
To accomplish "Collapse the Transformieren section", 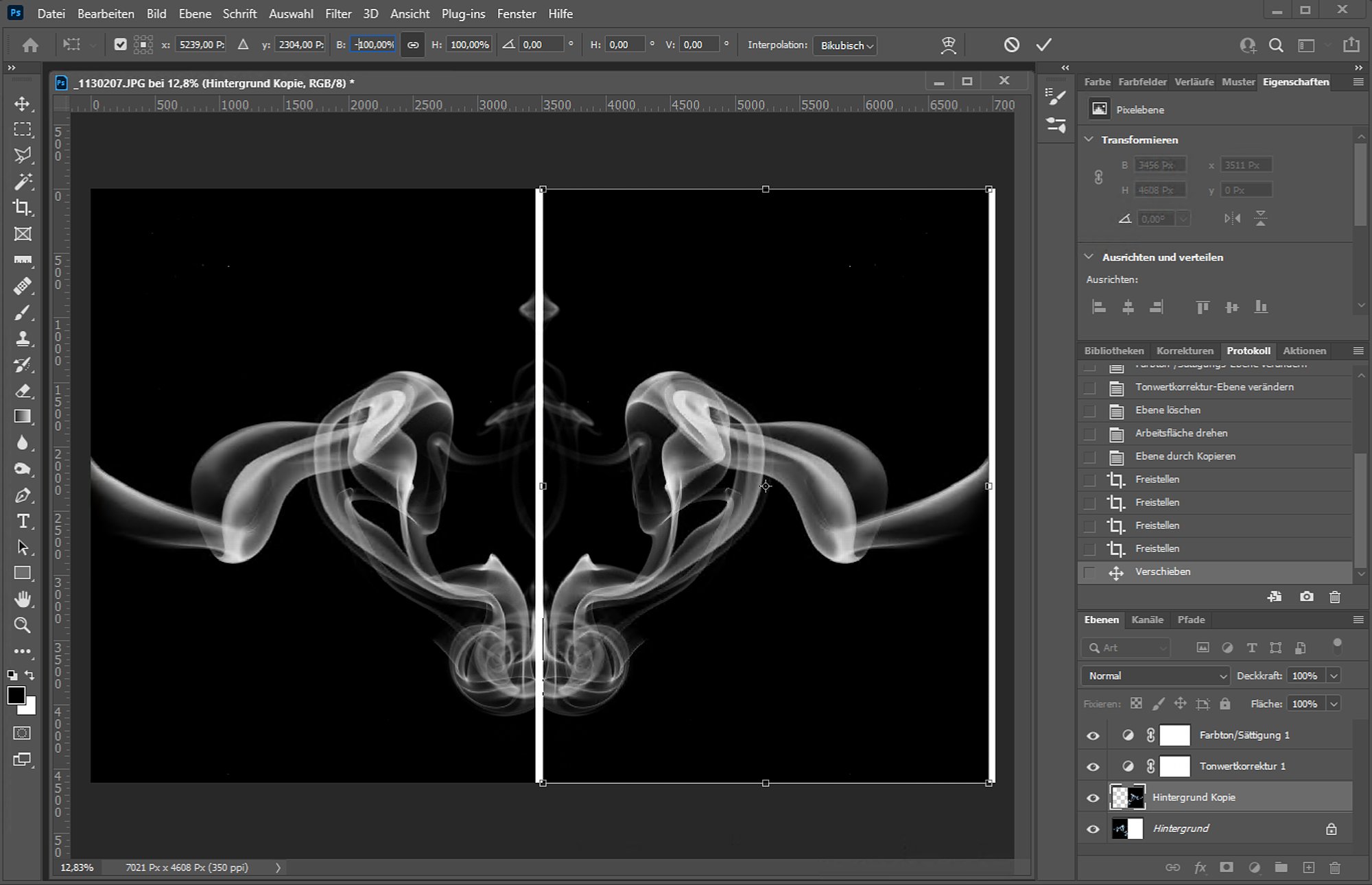I will coord(1089,139).
